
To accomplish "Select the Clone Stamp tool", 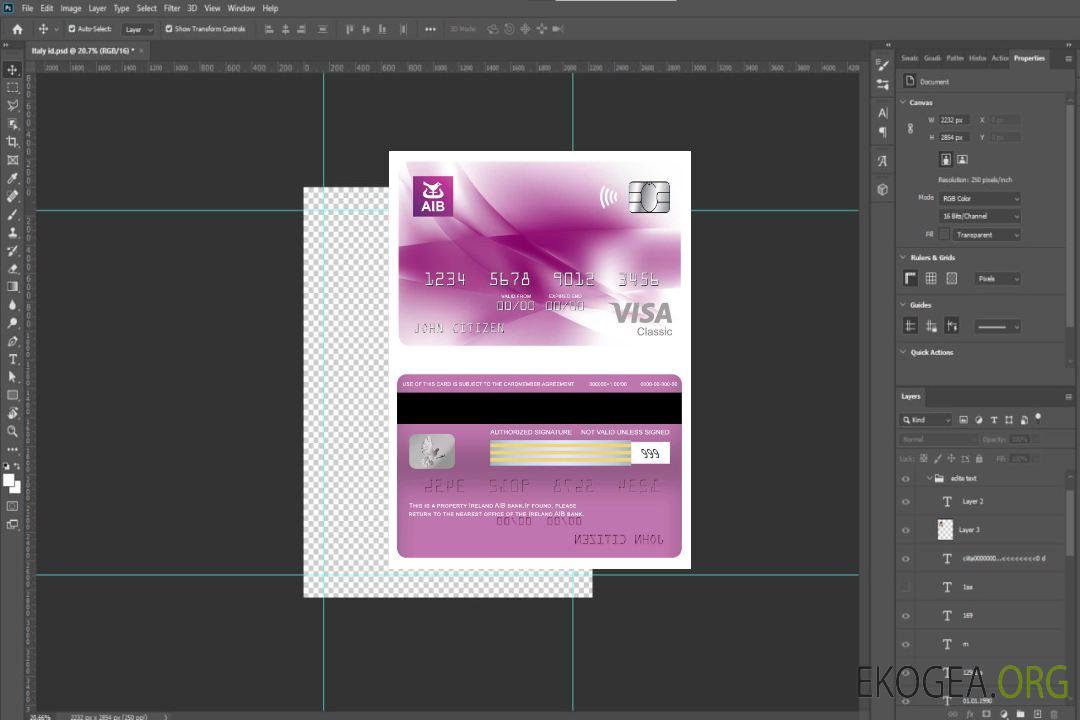I will pos(12,232).
